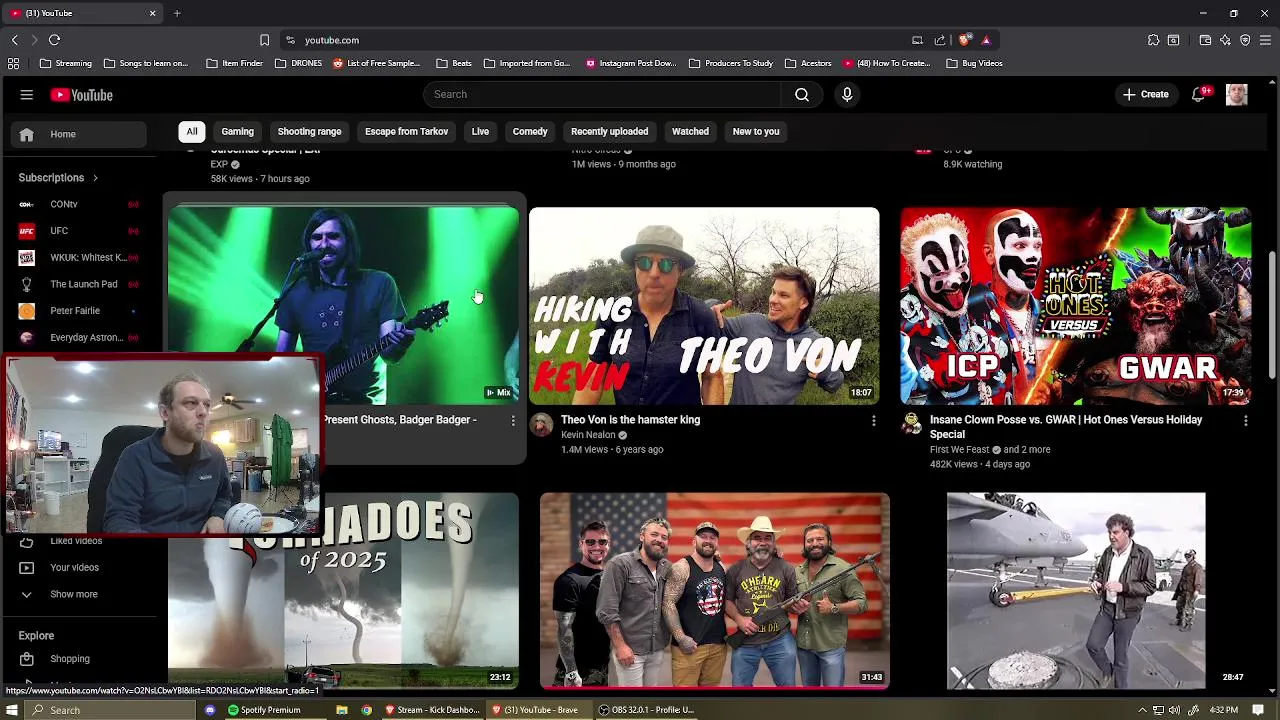The width and height of the screenshot is (1280, 720).
Task: Reload the page in Brave
Action: click(x=54, y=40)
